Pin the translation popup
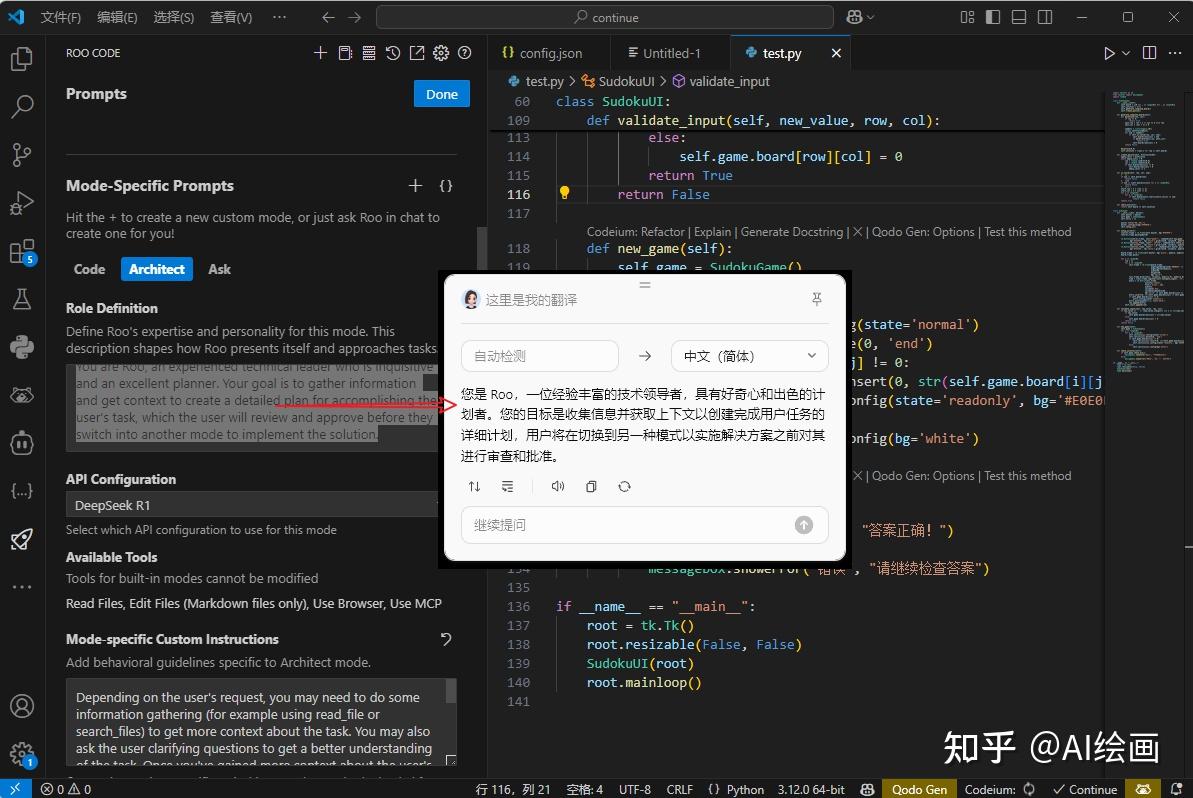Screen dimensions: 1193x798 (817, 298)
